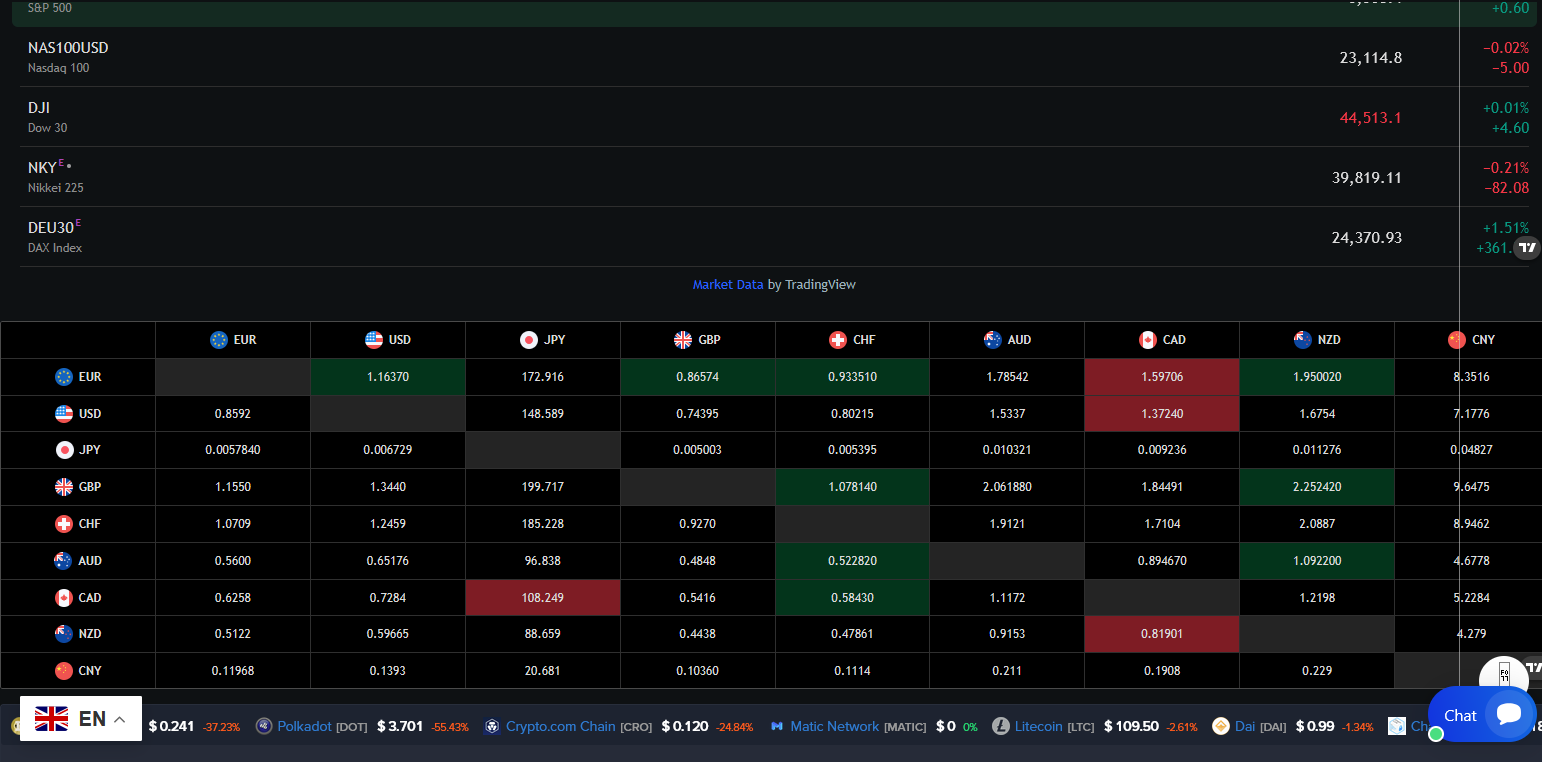Click the Crypto.com Chain coin icon

492,726
